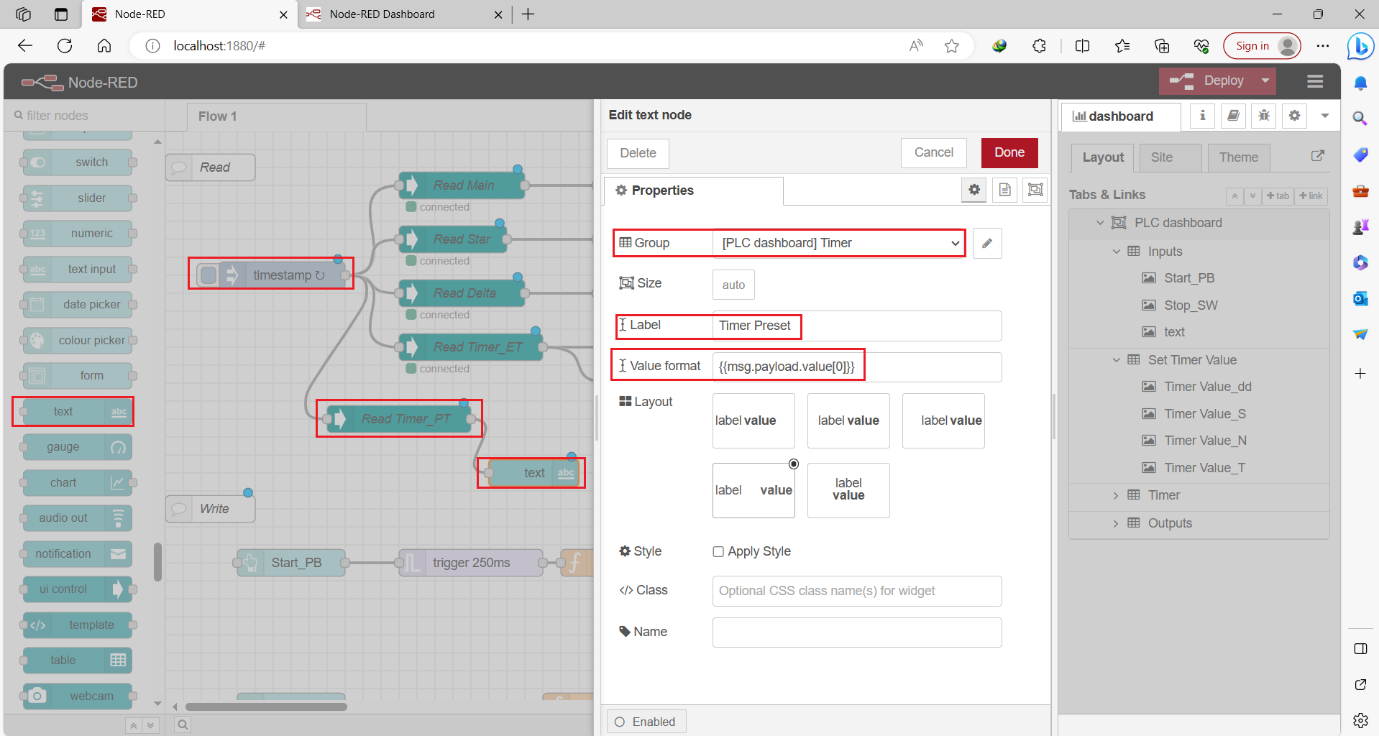Open the Node-RED main hamburger menu

pos(1315,81)
